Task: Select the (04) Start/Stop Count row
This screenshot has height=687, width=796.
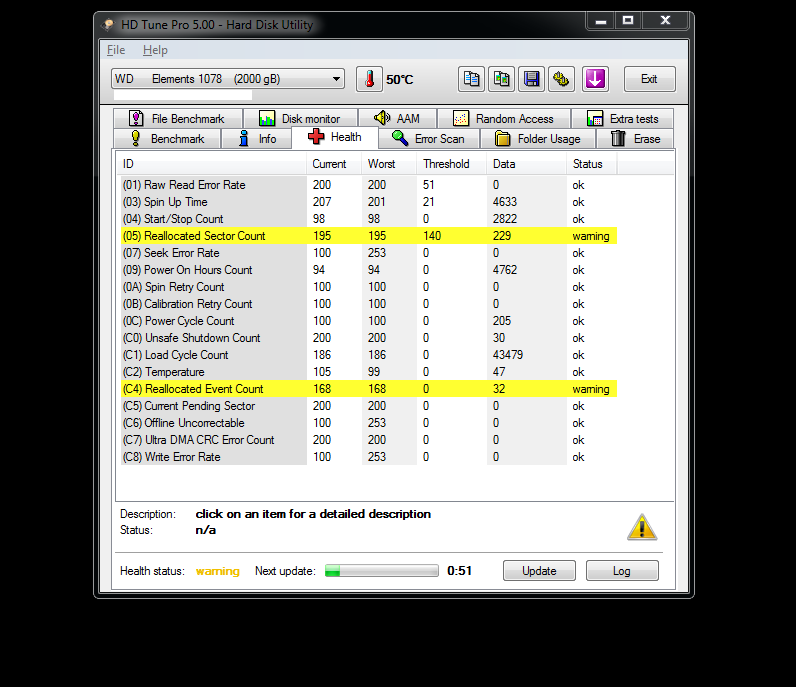Action: point(369,219)
